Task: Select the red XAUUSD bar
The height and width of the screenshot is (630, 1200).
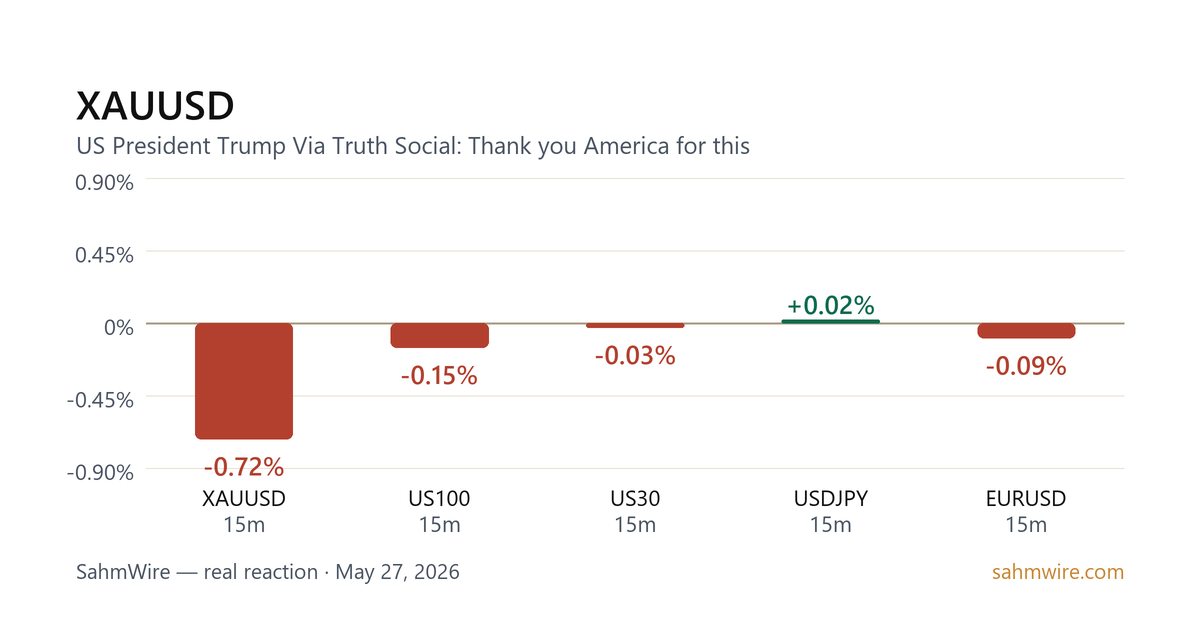Action: point(244,381)
